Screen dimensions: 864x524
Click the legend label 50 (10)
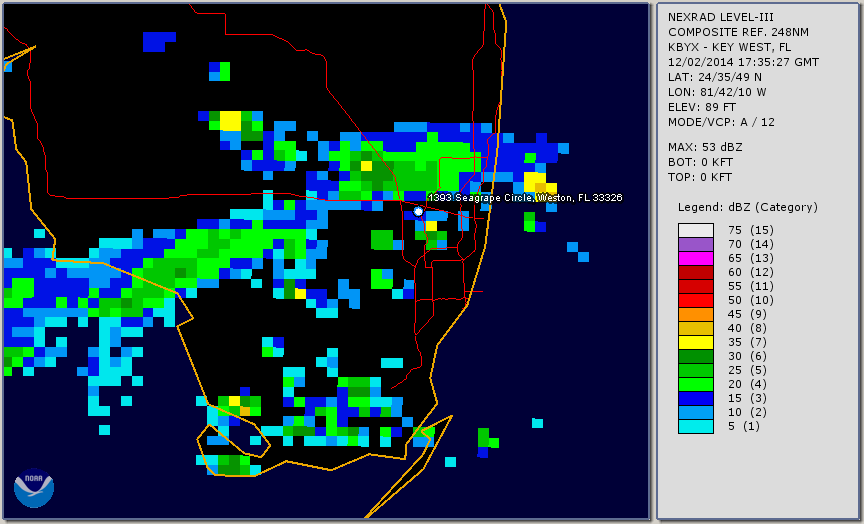pyautogui.click(x=750, y=300)
